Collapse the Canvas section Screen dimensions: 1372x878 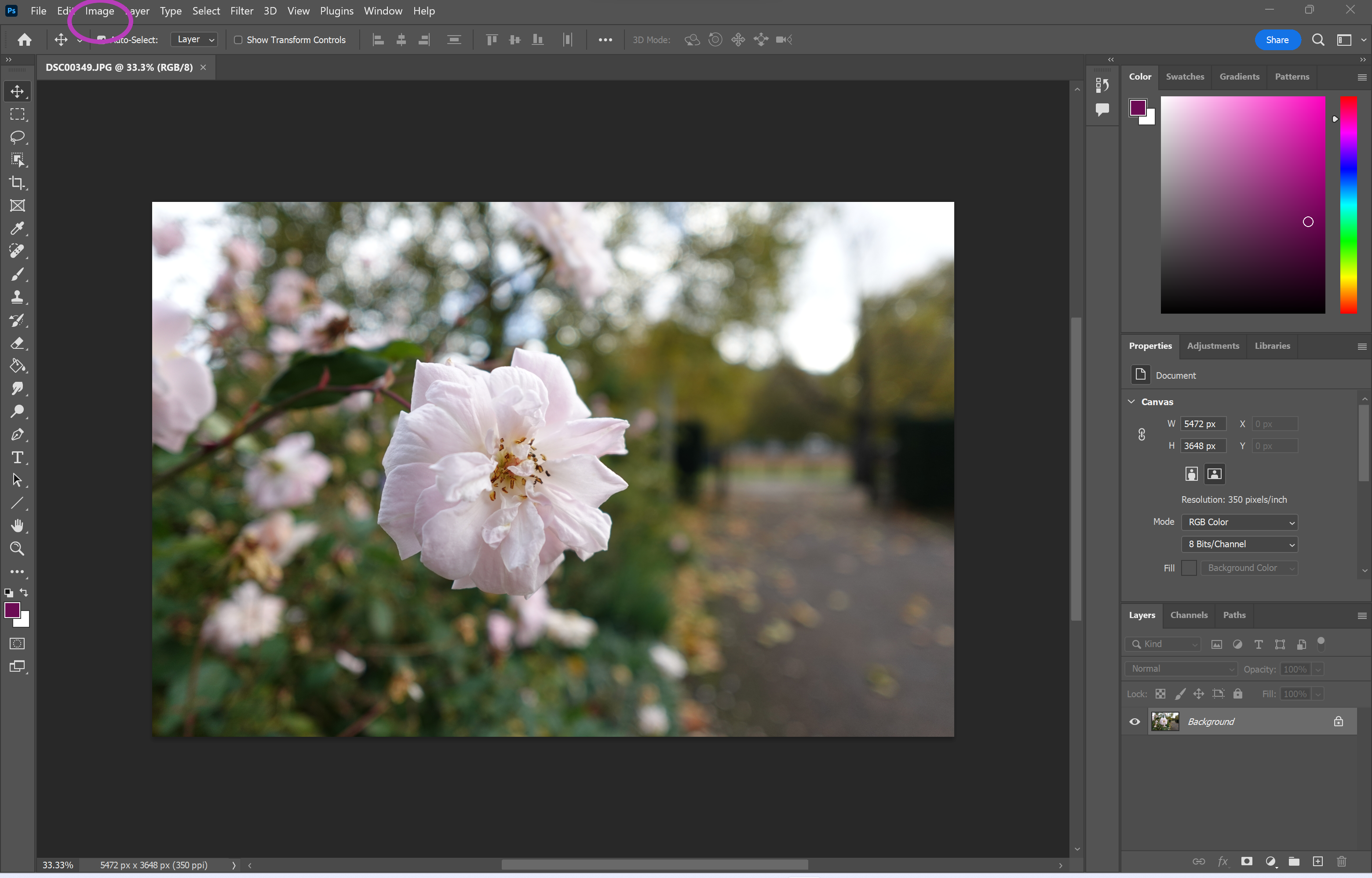1131,401
